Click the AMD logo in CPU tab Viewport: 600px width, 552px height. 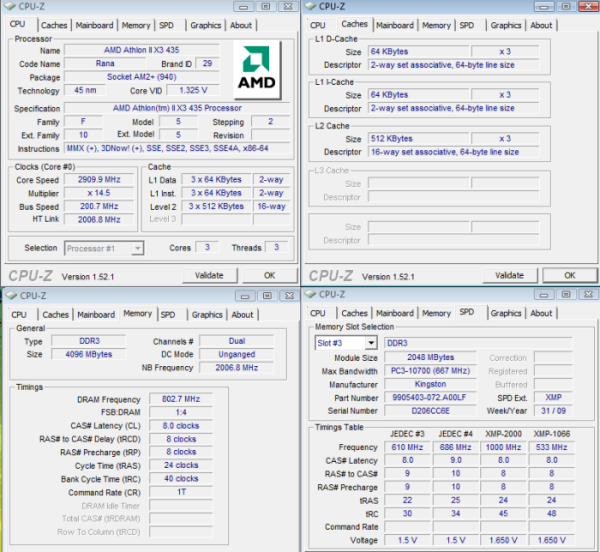coord(257,69)
